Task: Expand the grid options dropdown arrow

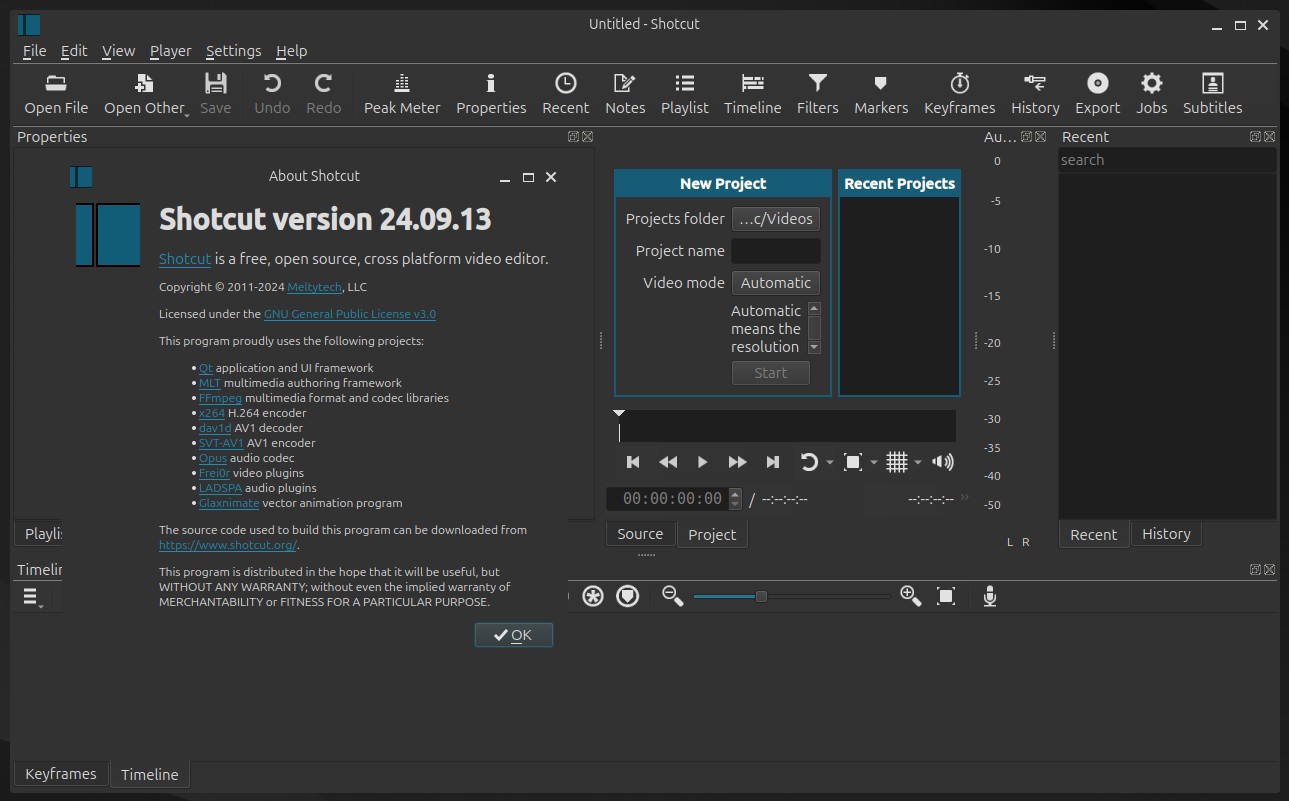Action: pyautogui.click(x=918, y=463)
